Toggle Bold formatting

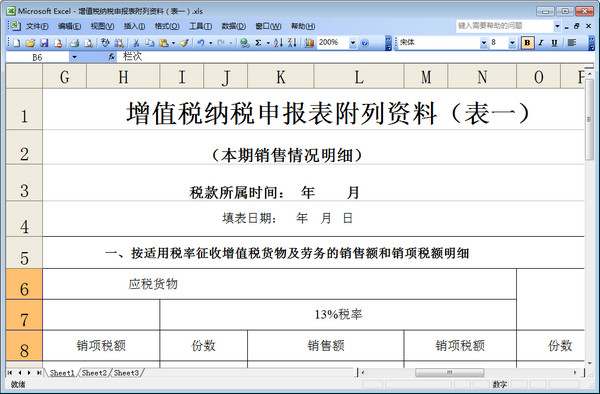(527, 43)
